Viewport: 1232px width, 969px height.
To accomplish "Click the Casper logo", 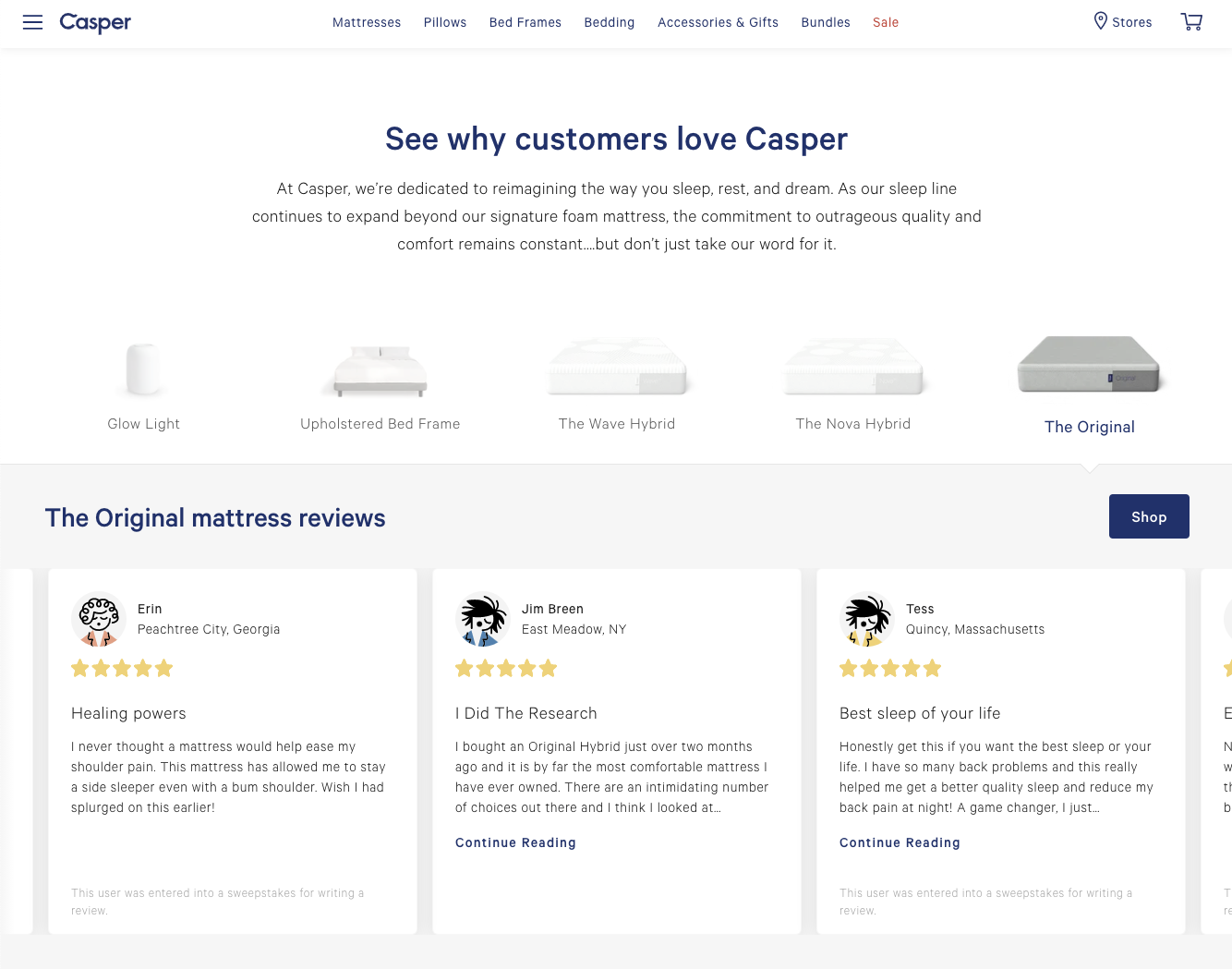I will click(x=95, y=23).
